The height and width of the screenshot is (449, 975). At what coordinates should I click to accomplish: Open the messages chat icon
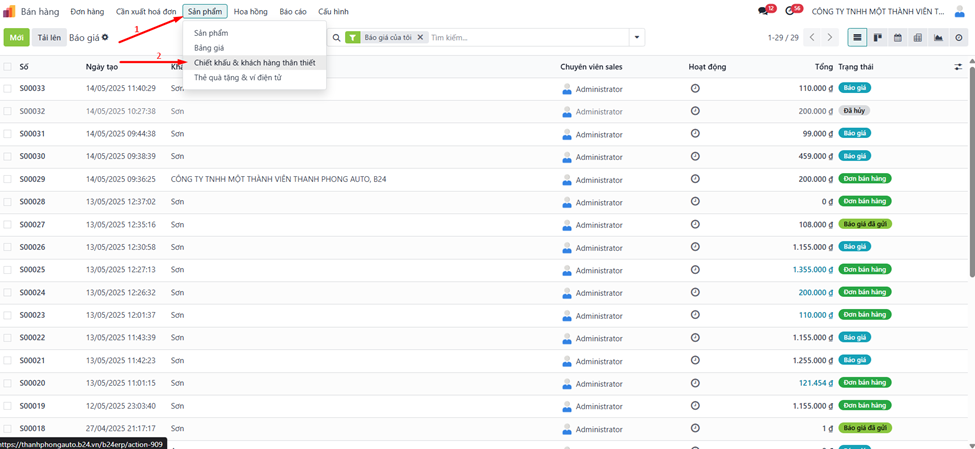764,11
